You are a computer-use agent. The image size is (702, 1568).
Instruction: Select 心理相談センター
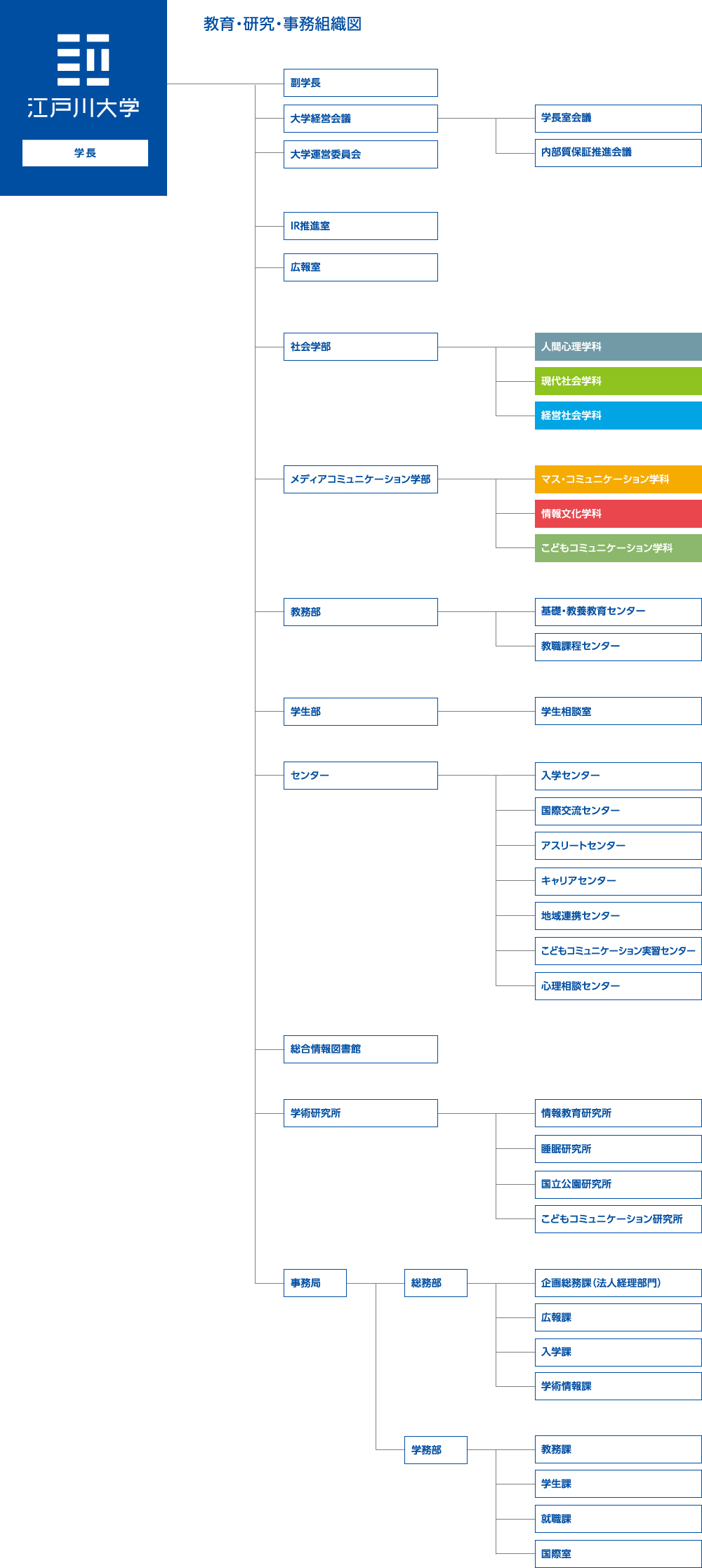618,986
